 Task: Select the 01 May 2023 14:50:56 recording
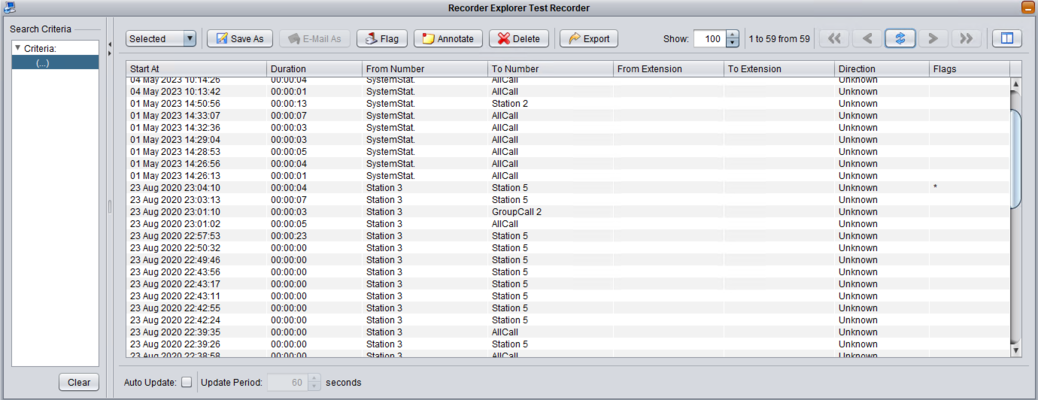pyautogui.click(x=568, y=103)
